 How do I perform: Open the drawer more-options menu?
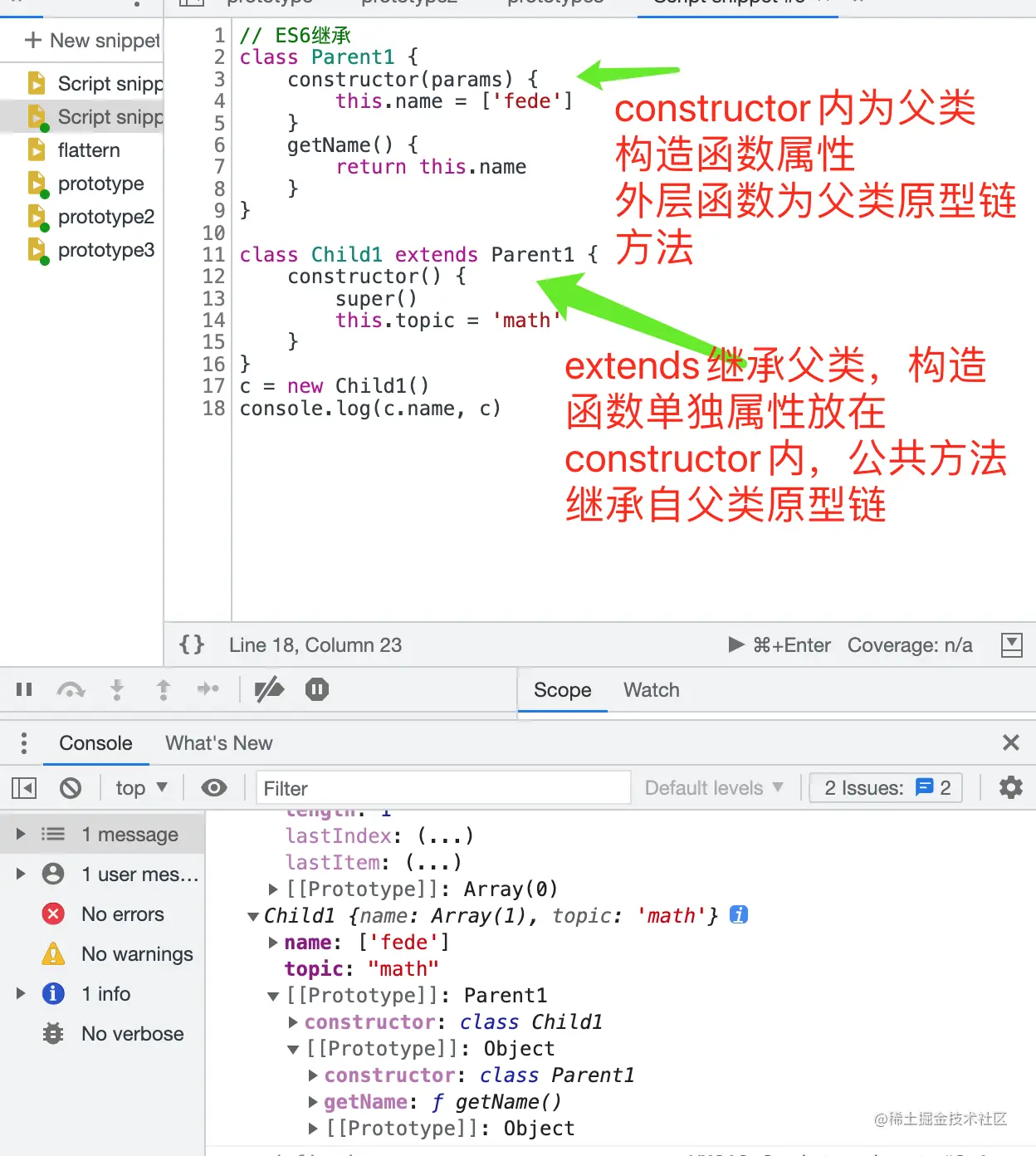pyautogui.click(x=24, y=742)
